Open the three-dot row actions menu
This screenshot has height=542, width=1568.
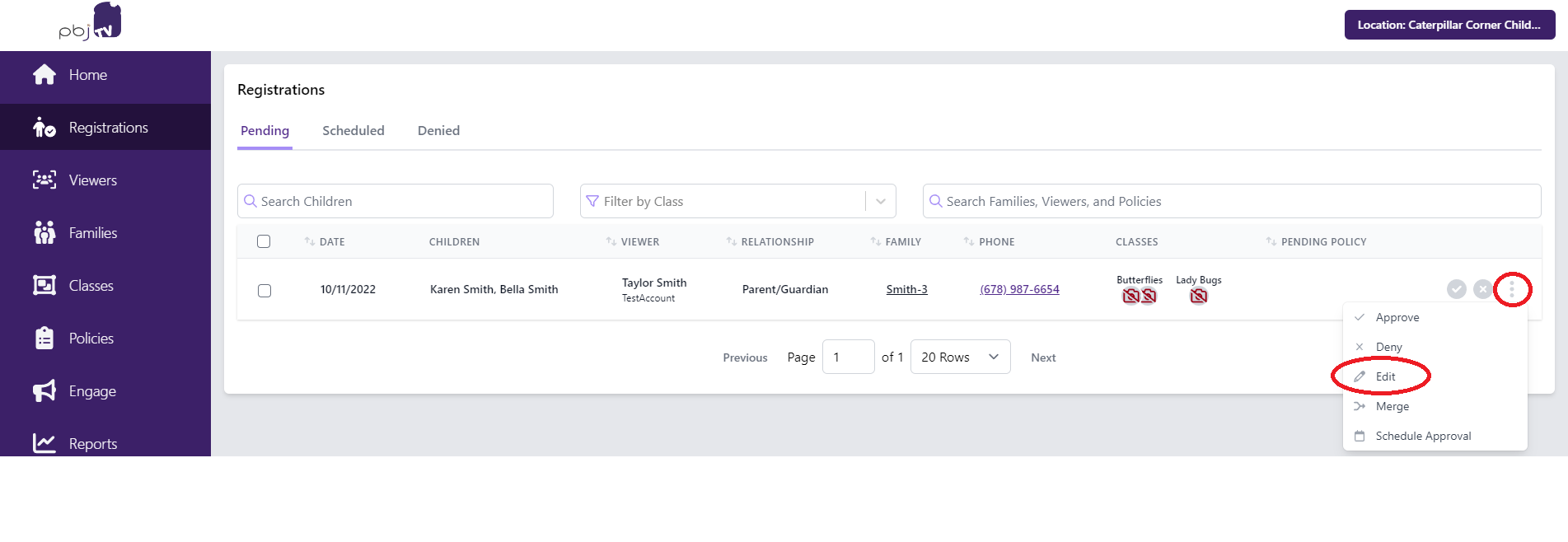pos(1511,289)
